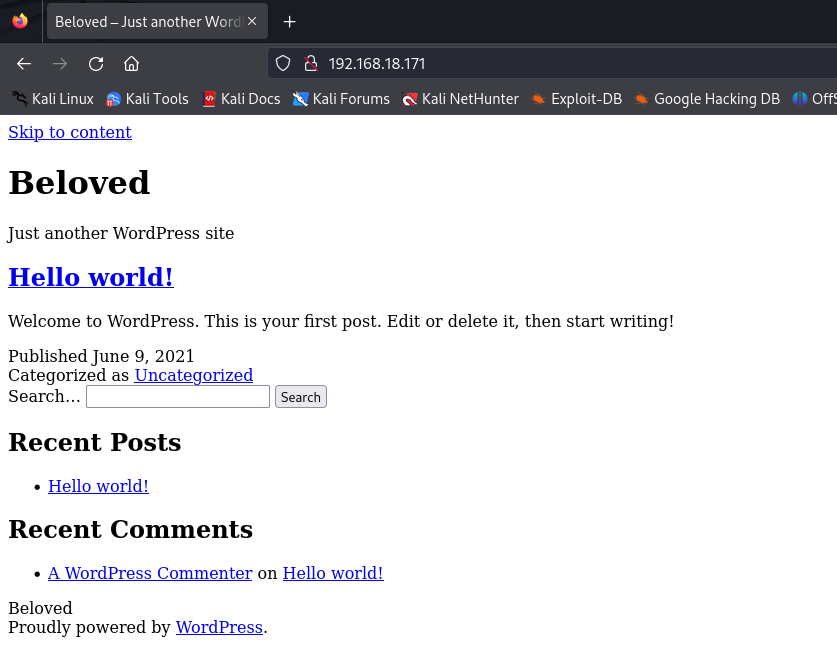The height and width of the screenshot is (672, 837).
Task: Open the Uncategorized category link
Action: tap(193, 375)
